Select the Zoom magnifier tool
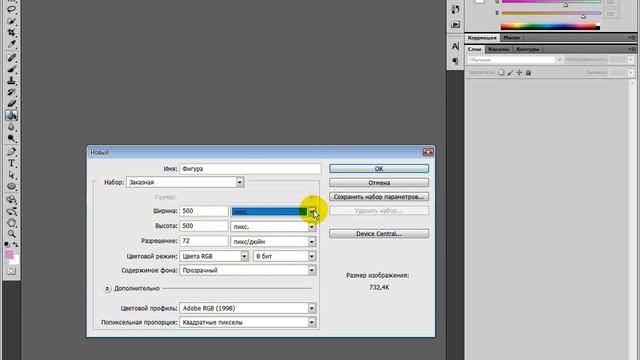Viewport: 640px width, 360px height. tap(11, 234)
